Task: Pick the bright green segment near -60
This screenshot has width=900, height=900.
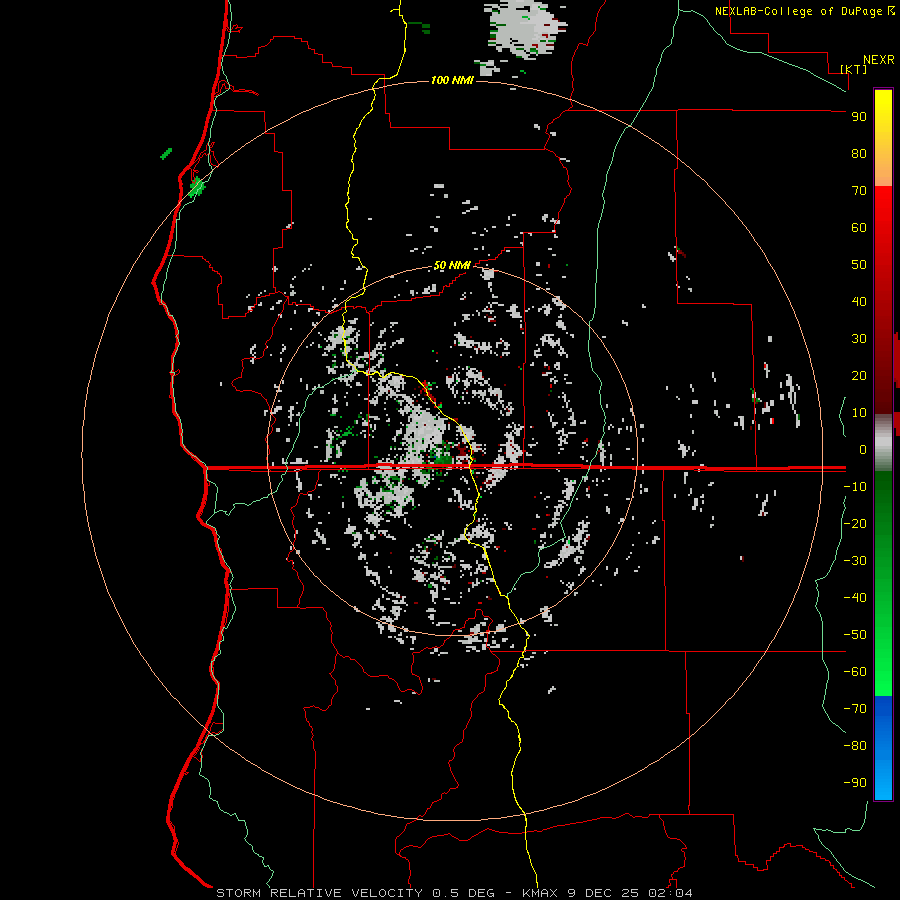Action: (883, 672)
